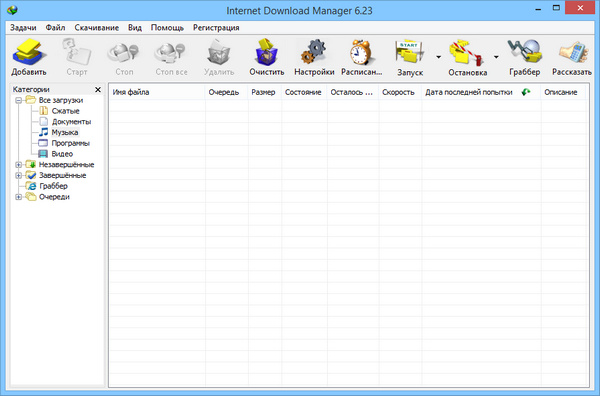
Task: Open the Вид menu
Action: point(135,28)
